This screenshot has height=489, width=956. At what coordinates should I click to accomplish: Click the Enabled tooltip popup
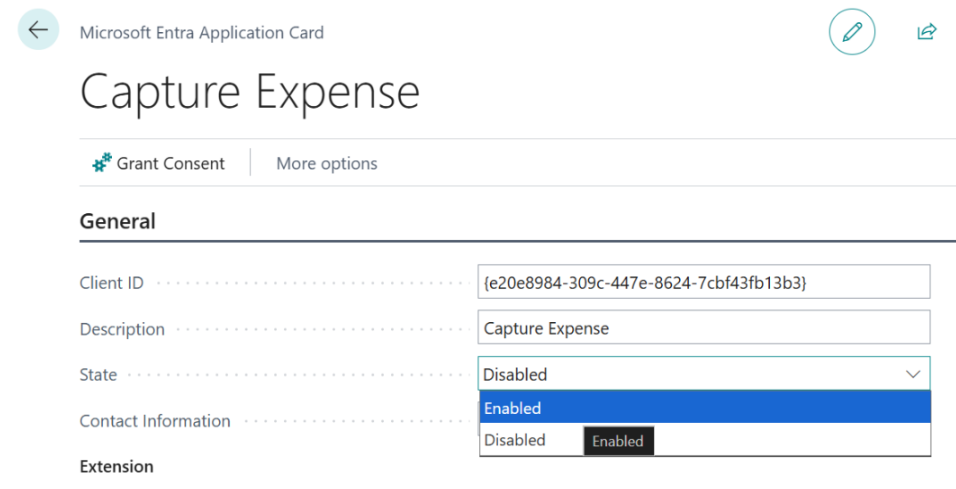coord(618,441)
